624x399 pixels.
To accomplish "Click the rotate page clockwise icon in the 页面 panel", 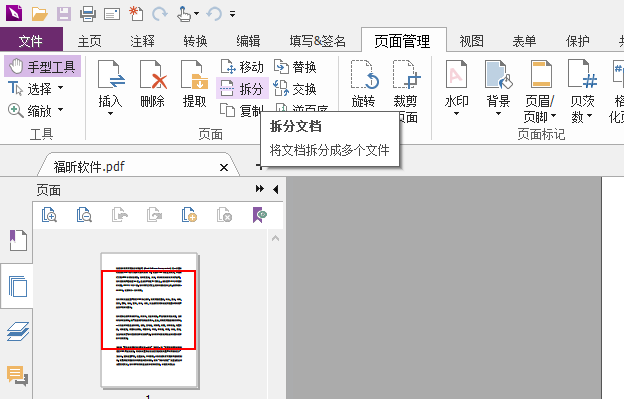I will pos(154,215).
